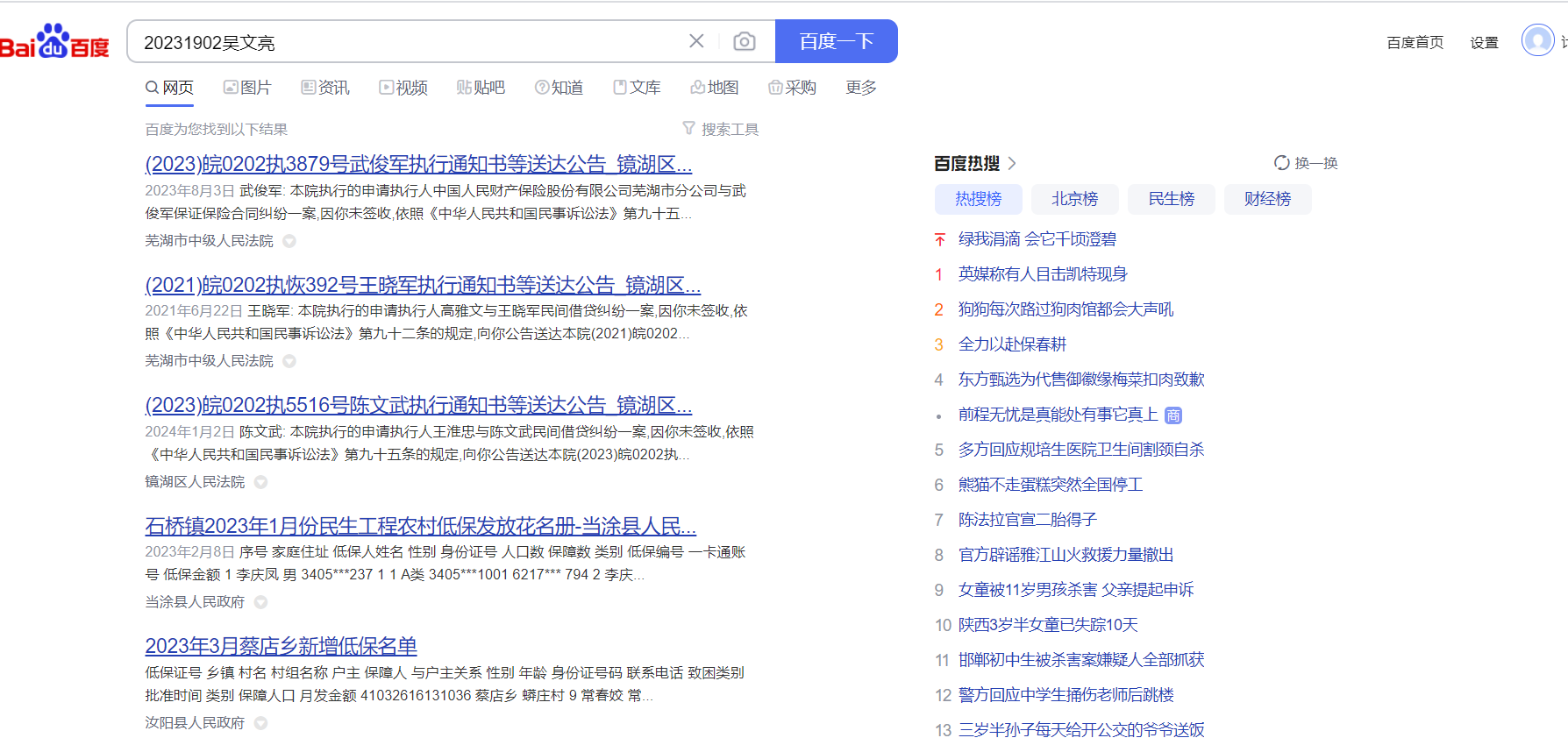Click the refresh 换一换 hot search icon

1282,163
